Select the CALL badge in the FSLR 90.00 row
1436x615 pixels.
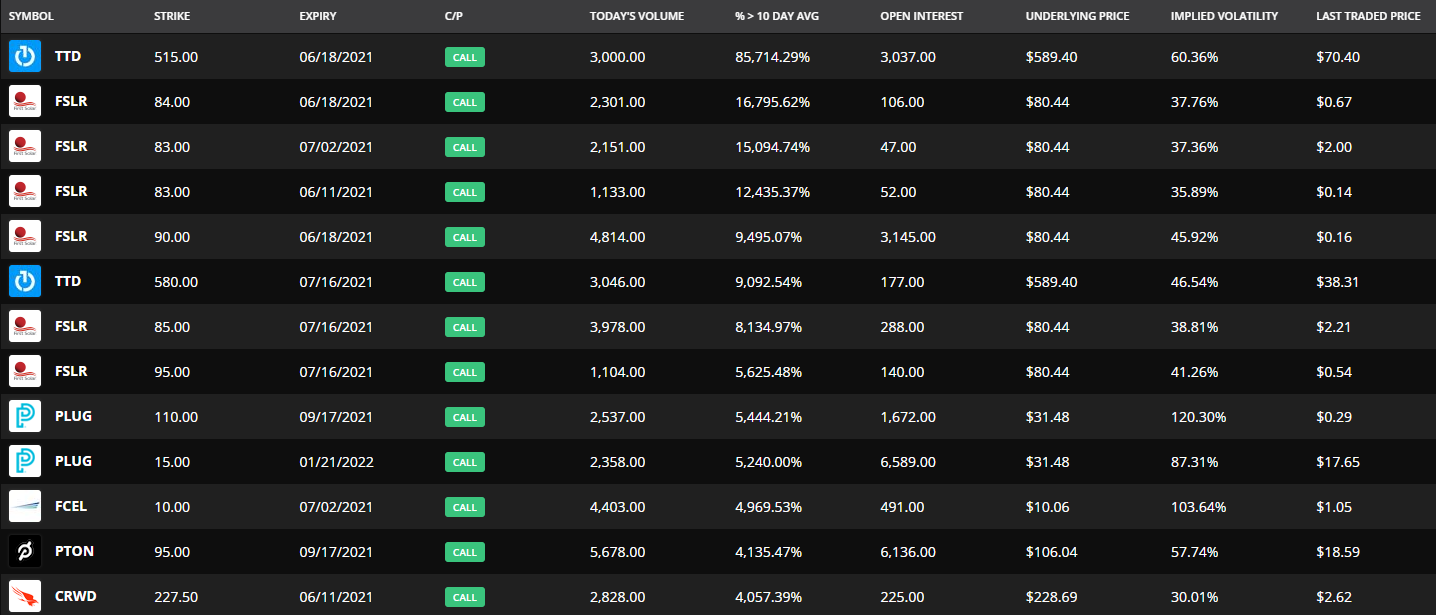tap(465, 237)
